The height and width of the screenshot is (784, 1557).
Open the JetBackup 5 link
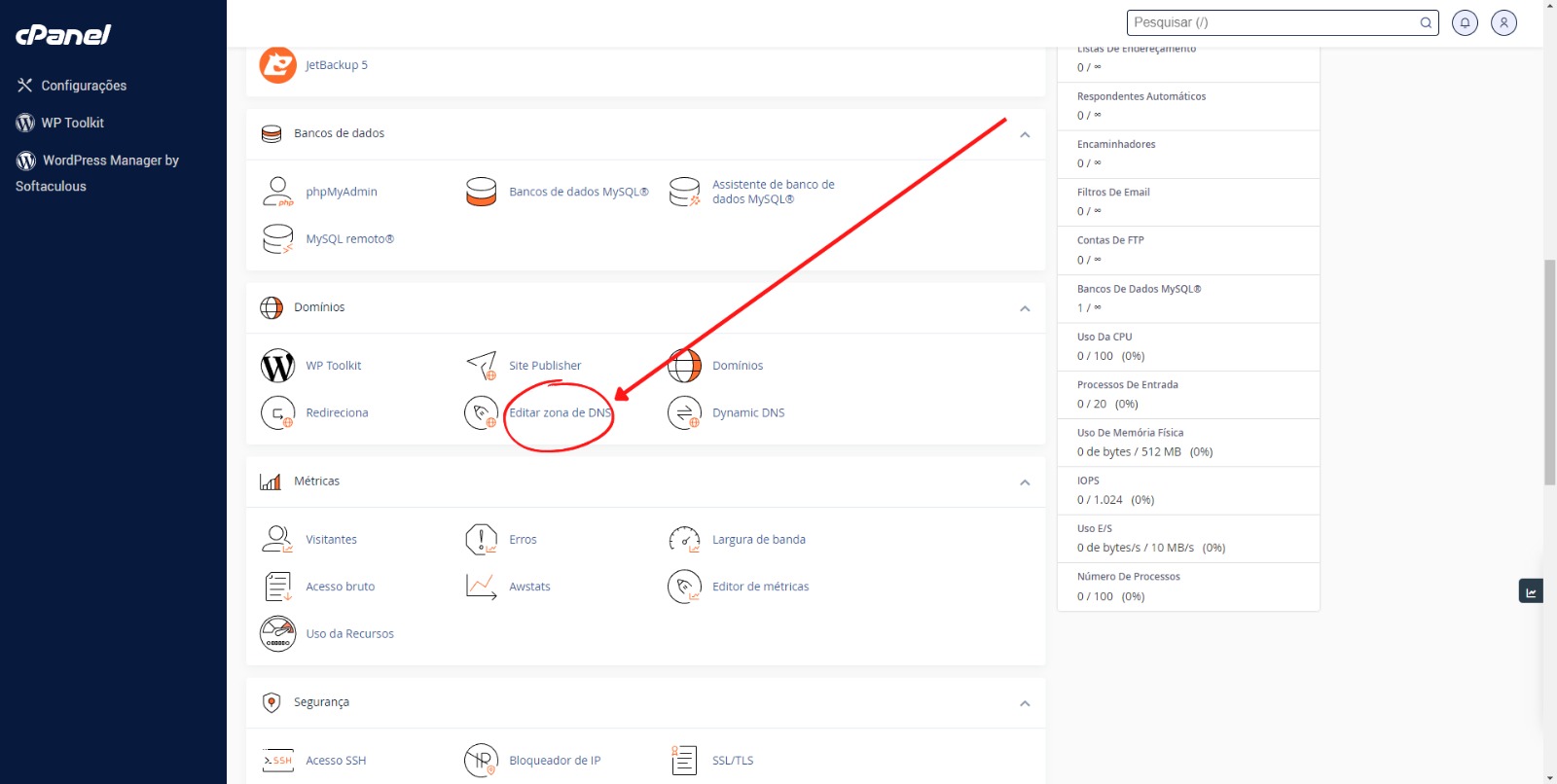point(337,65)
